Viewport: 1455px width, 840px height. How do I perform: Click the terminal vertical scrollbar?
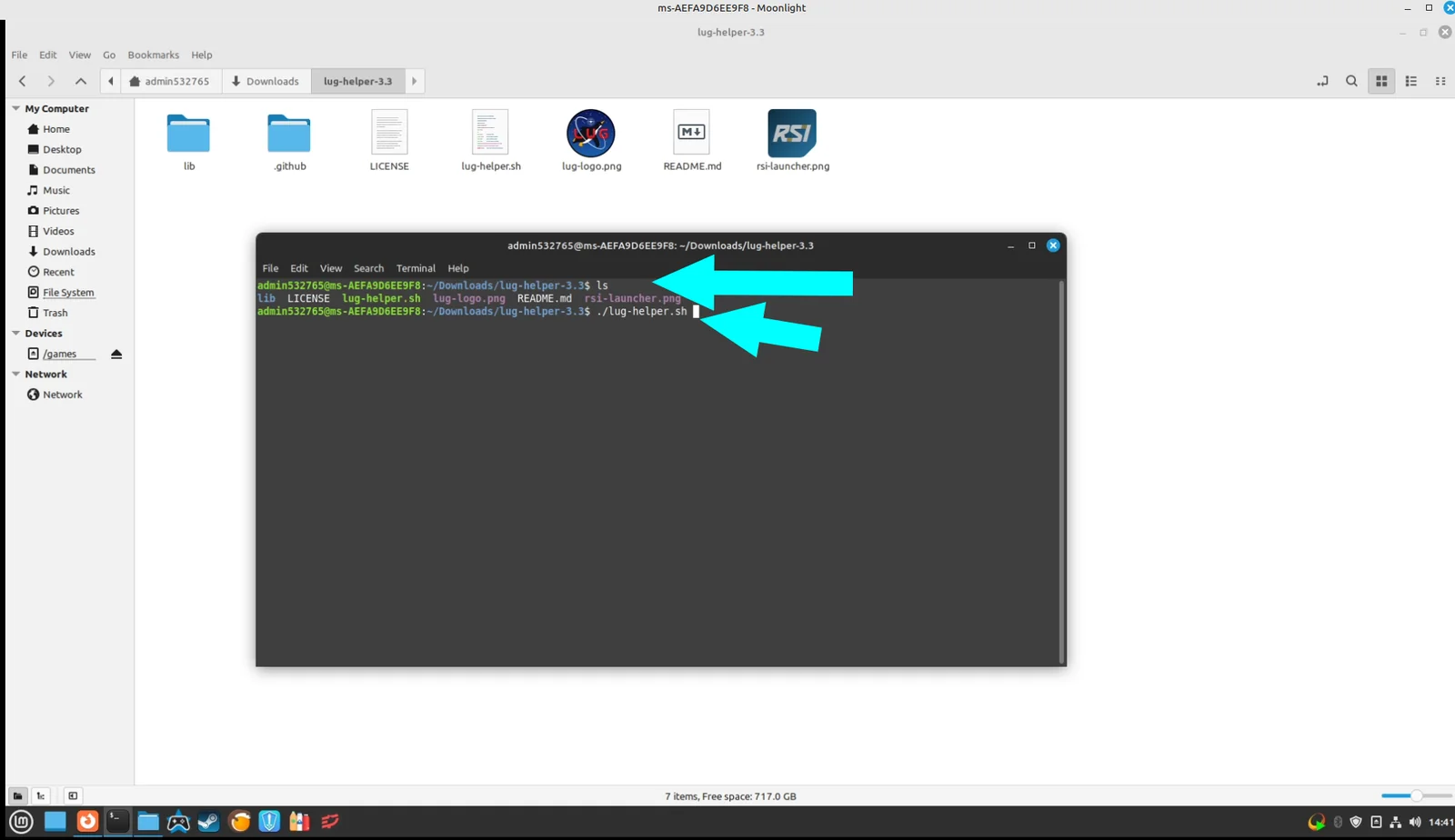pos(1061,471)
